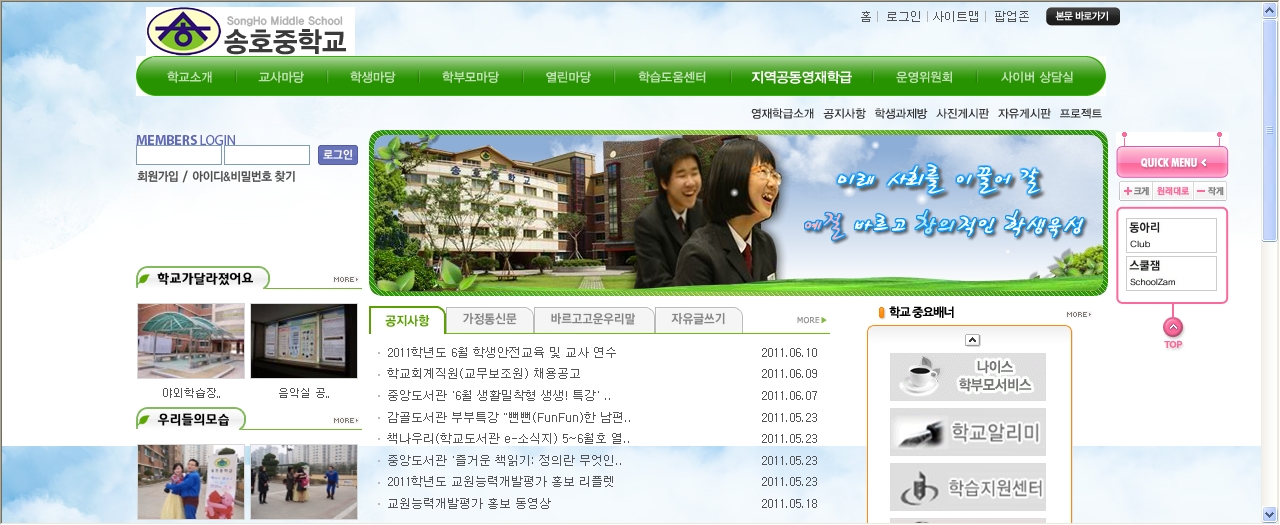Decrease text size with 작게 button
Image resolution: width=1280 pixels, height=525 pixels.
click(x=1209, y=191)
